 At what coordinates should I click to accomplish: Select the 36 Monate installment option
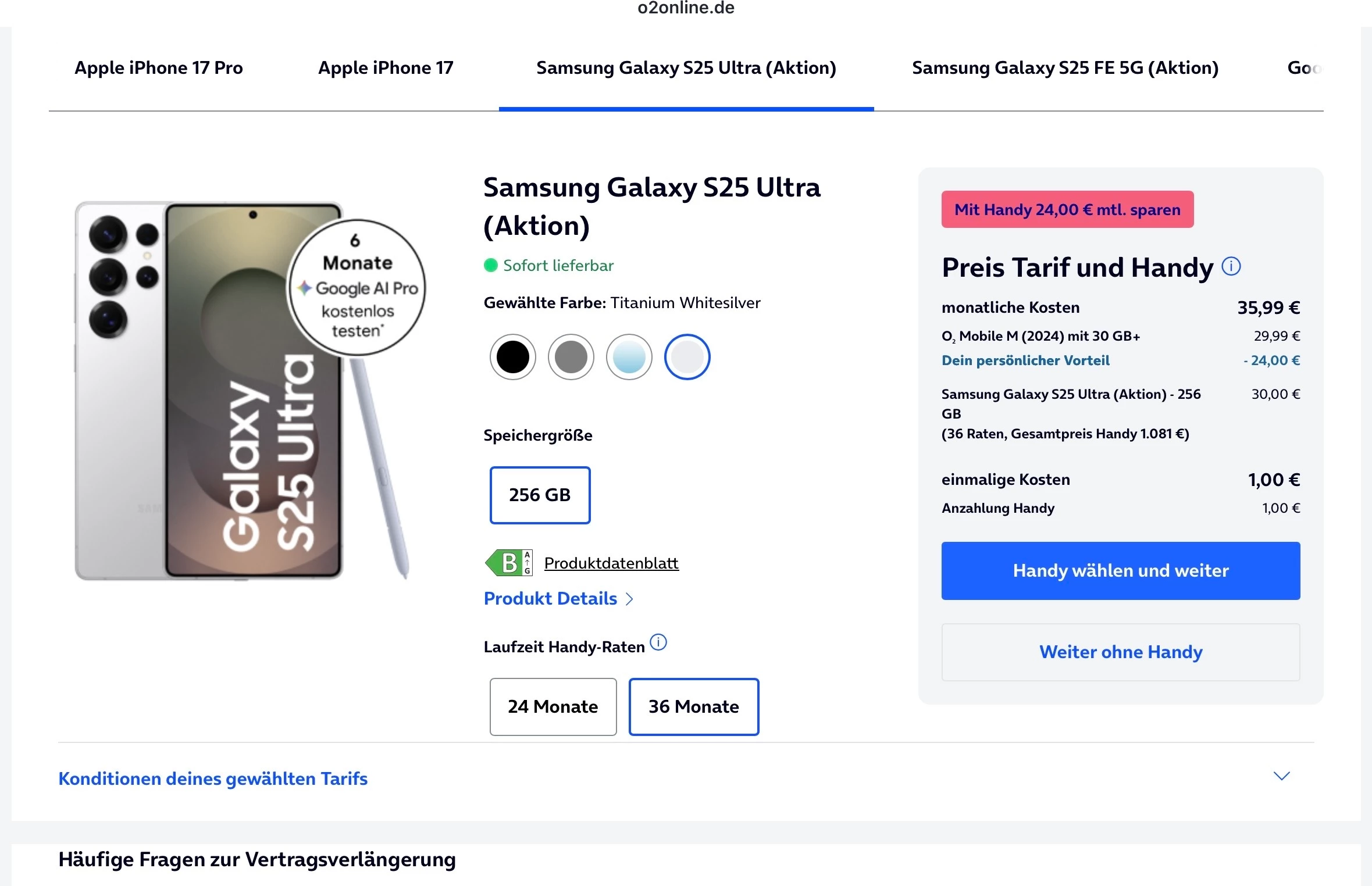tap(693, 706)
